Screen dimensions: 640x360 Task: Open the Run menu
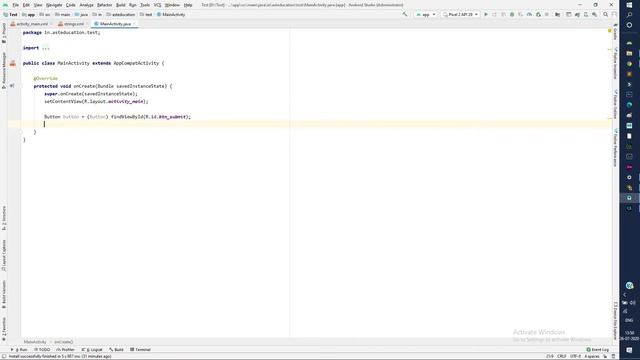[133, 5]
